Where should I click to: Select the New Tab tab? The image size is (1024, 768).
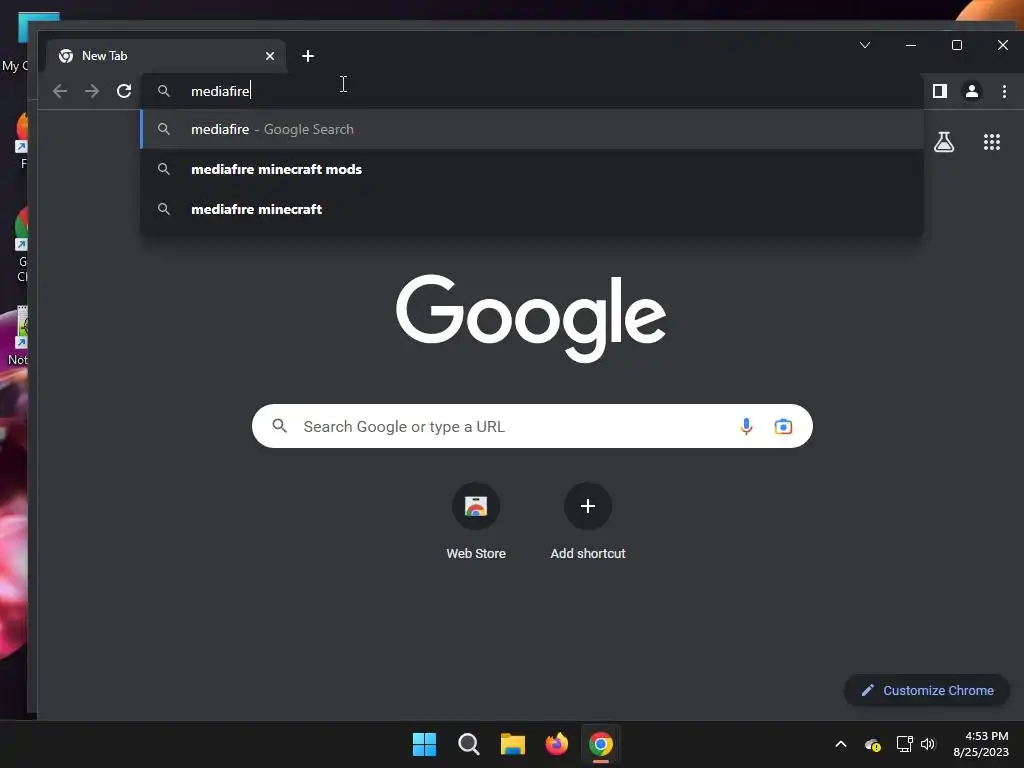click(166, 56)
